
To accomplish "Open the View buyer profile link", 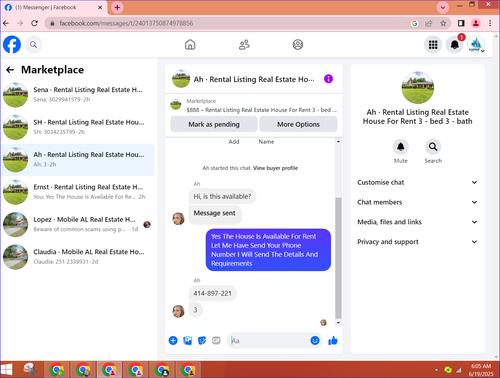I will click(275, 168).
